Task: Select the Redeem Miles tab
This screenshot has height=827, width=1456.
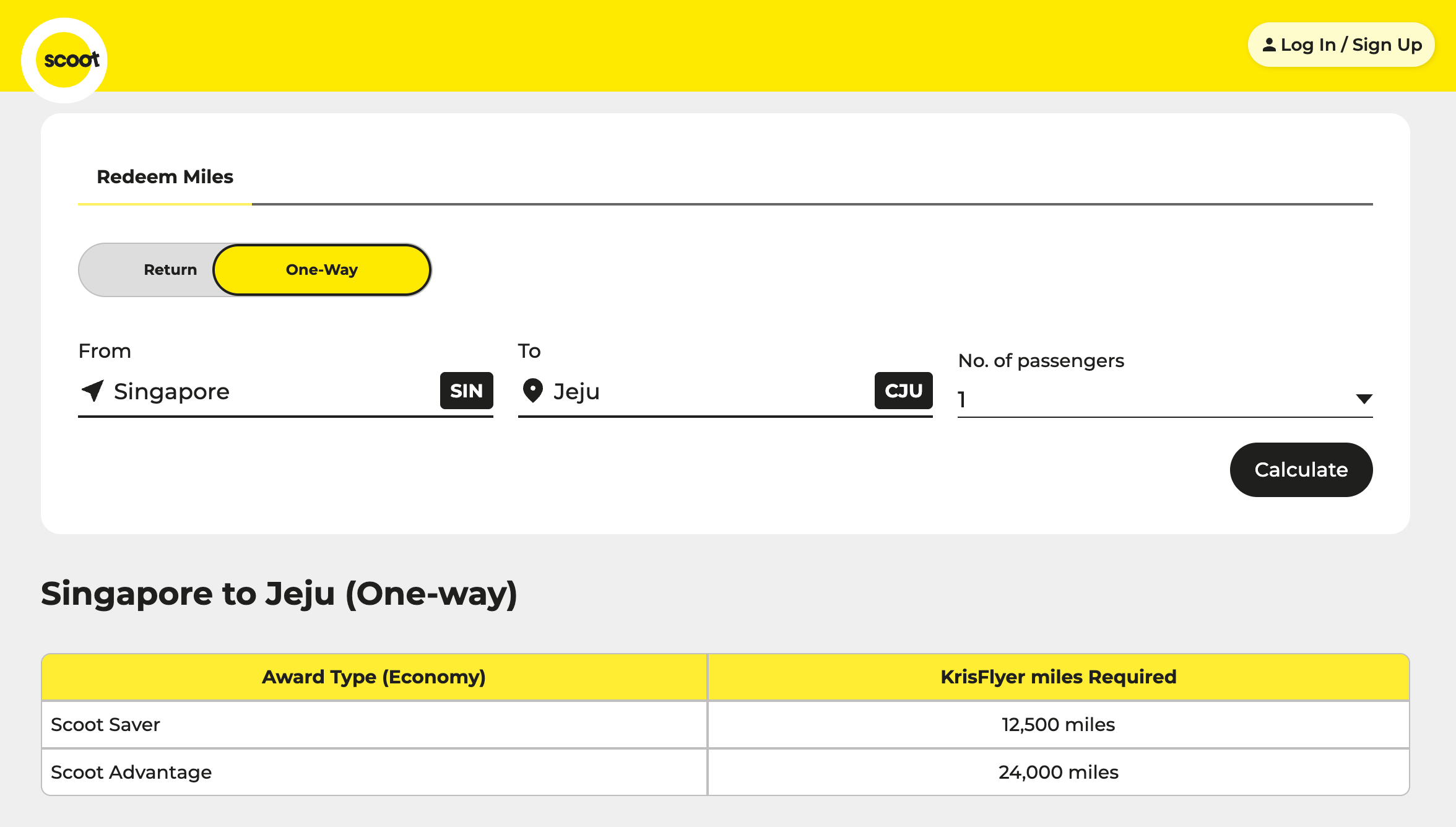Action: (165, 177)
